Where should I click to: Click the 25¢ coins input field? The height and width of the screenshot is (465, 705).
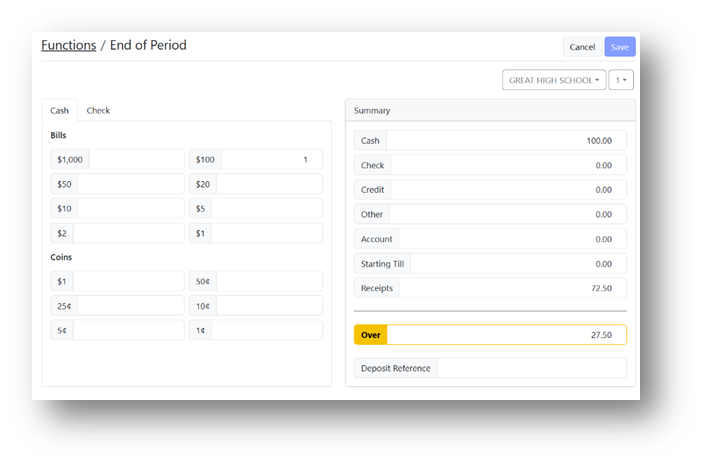pyautogui.click(x=131, y=306)
